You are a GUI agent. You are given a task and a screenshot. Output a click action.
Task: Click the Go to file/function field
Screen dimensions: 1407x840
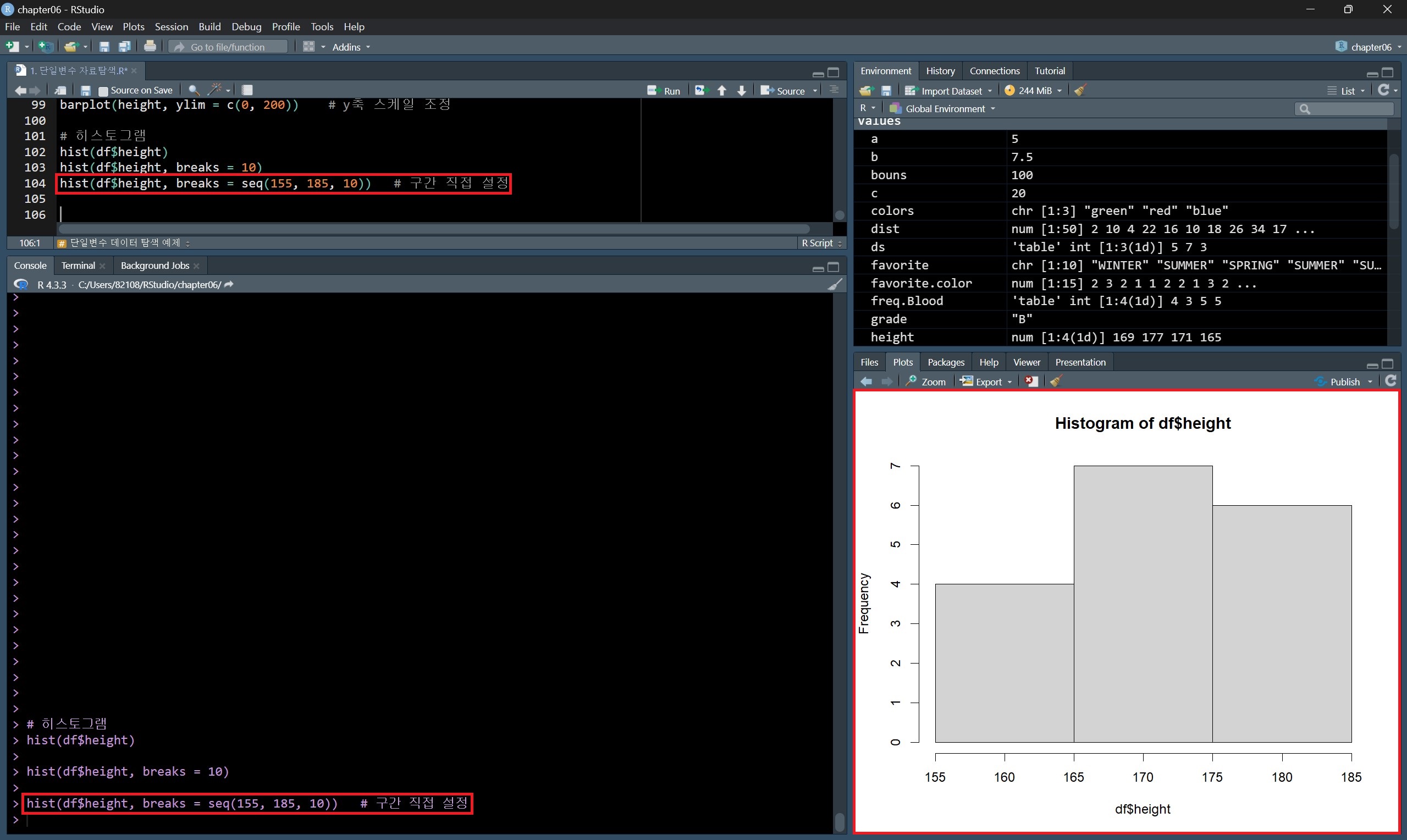[x=228, y=47]
